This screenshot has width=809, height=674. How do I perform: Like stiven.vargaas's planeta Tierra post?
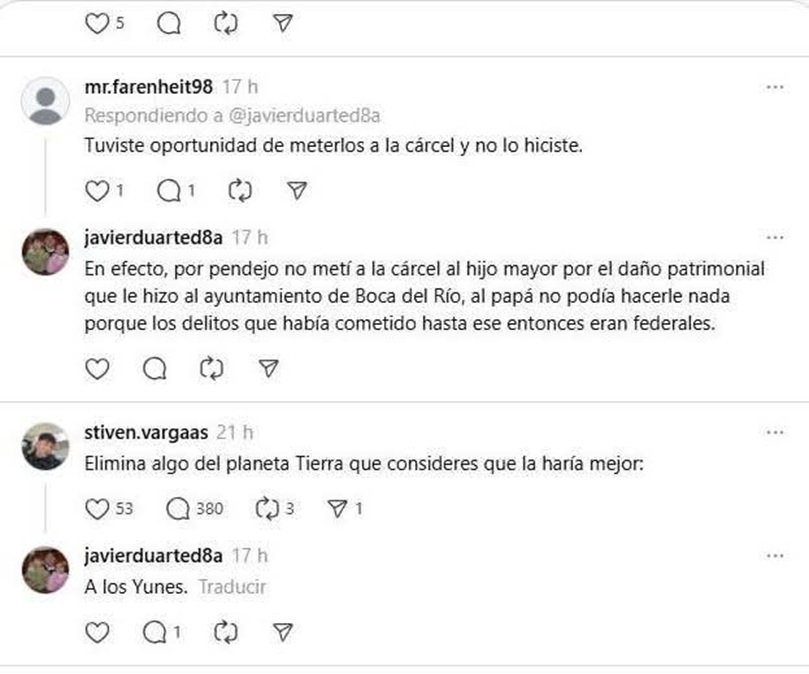click(x=96, y=509)
